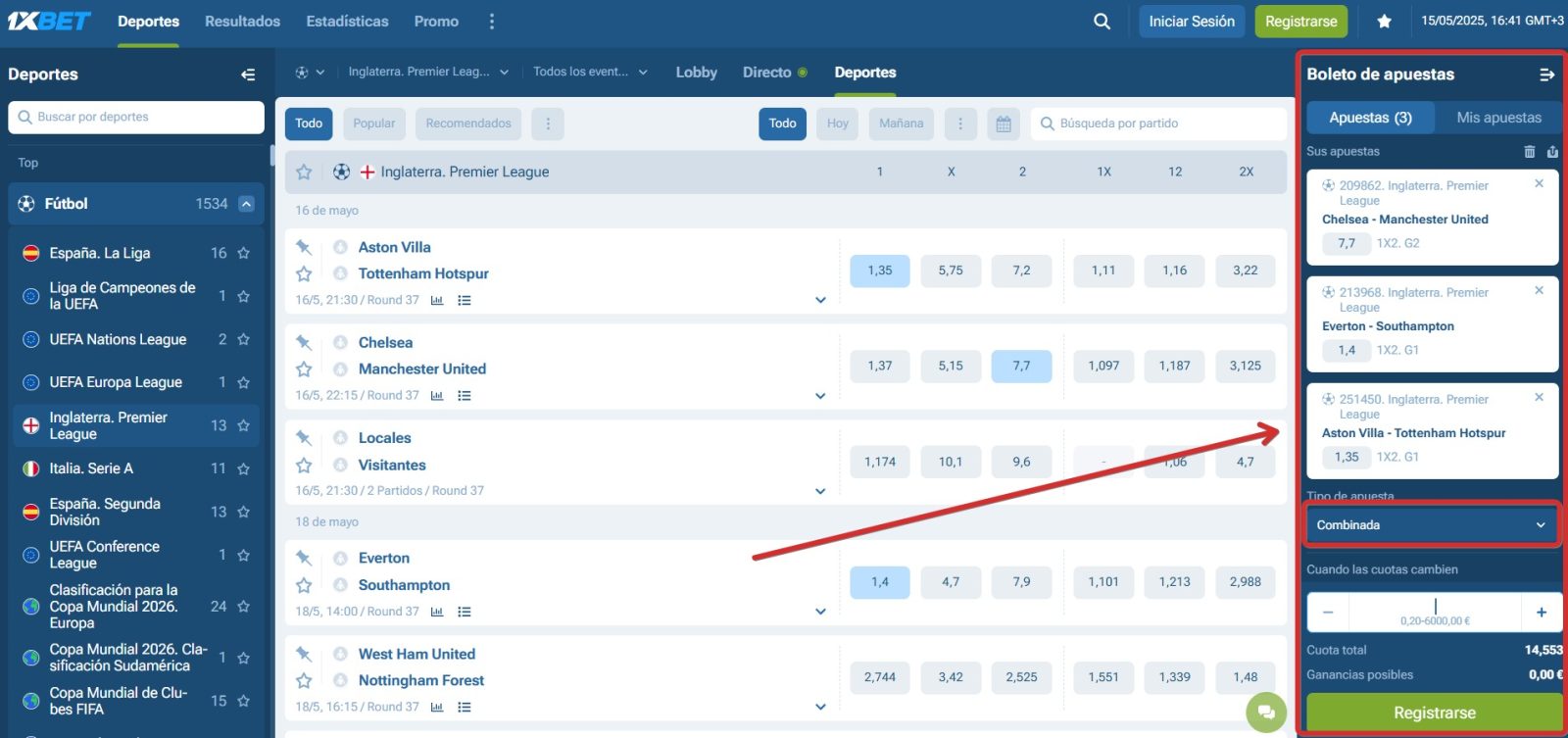Filter events by Popular
Viewport: 1568px width, 738px height.
374,123
